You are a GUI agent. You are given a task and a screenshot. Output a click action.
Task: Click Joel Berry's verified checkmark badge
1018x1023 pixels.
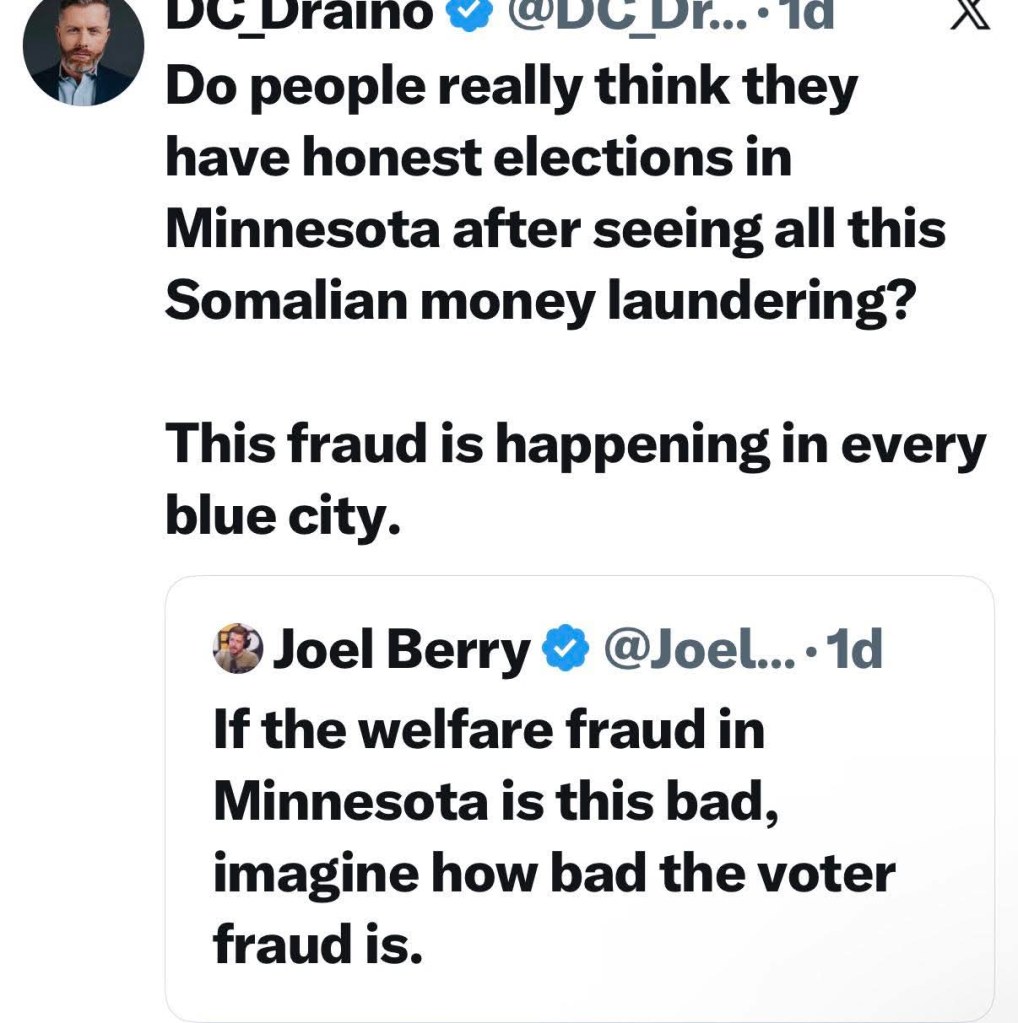pos(566,651)
